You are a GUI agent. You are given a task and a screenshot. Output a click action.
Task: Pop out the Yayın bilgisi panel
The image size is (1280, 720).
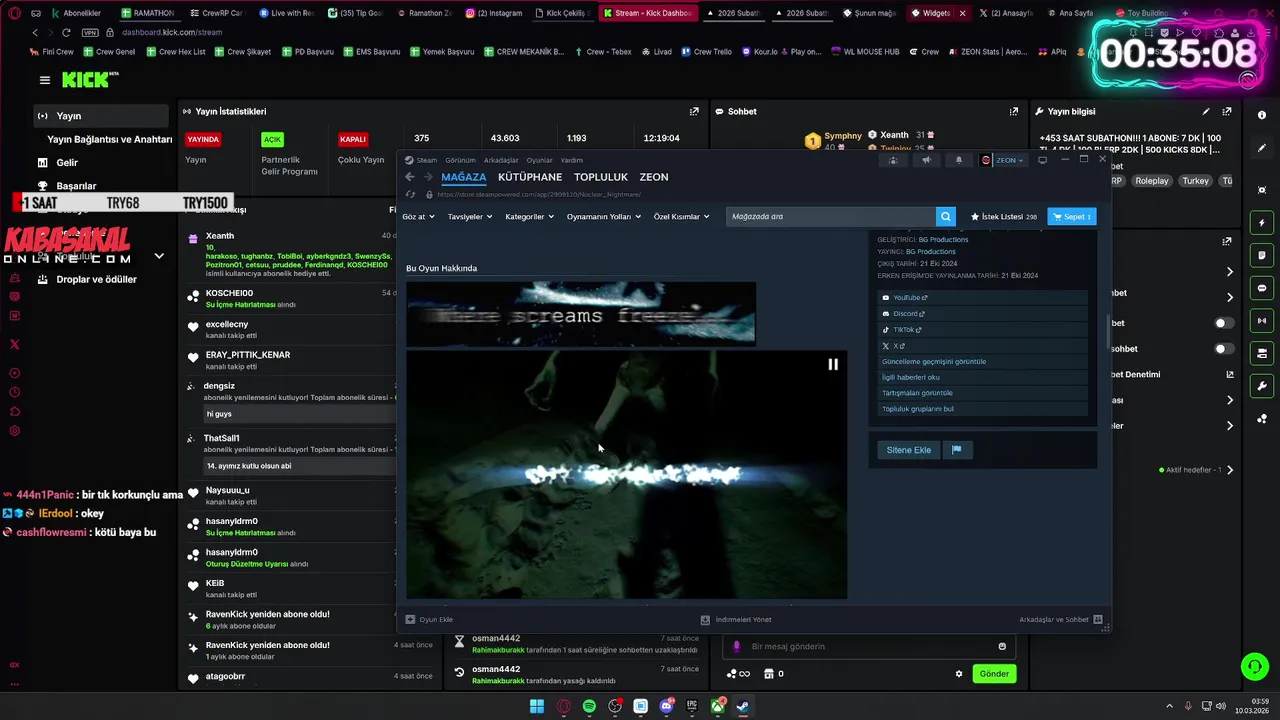[x=1227, y=112]
